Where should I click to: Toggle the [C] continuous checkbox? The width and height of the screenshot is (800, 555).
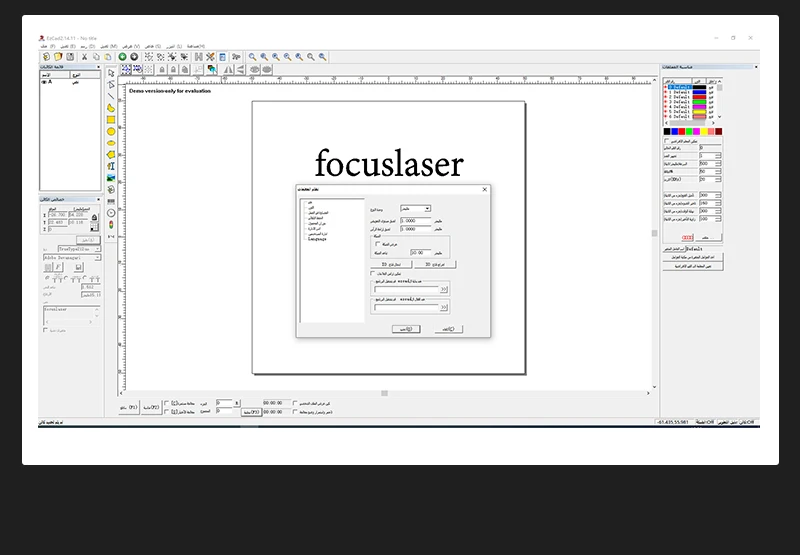click(167, 403)
